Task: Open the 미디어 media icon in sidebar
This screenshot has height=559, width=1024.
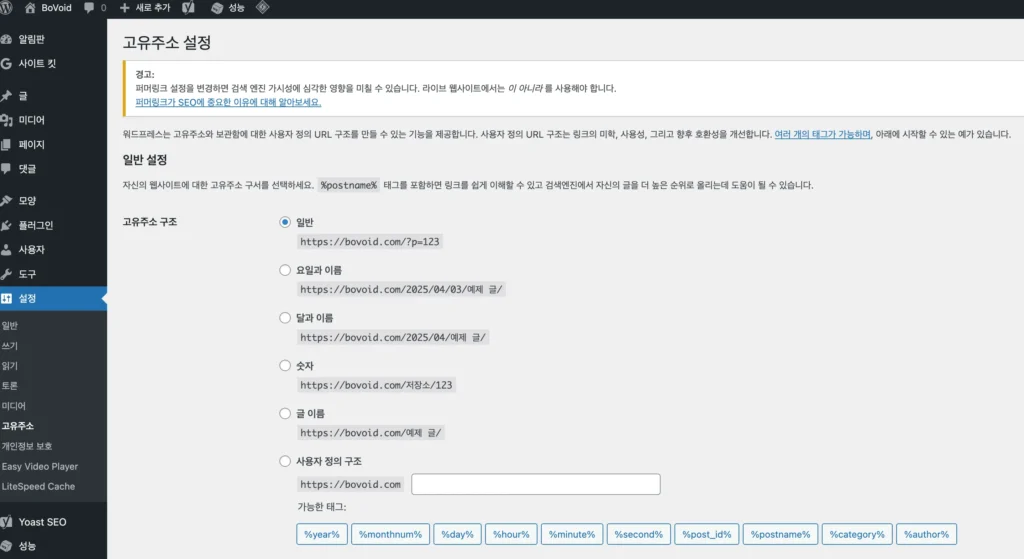Action: coord(8,120)
